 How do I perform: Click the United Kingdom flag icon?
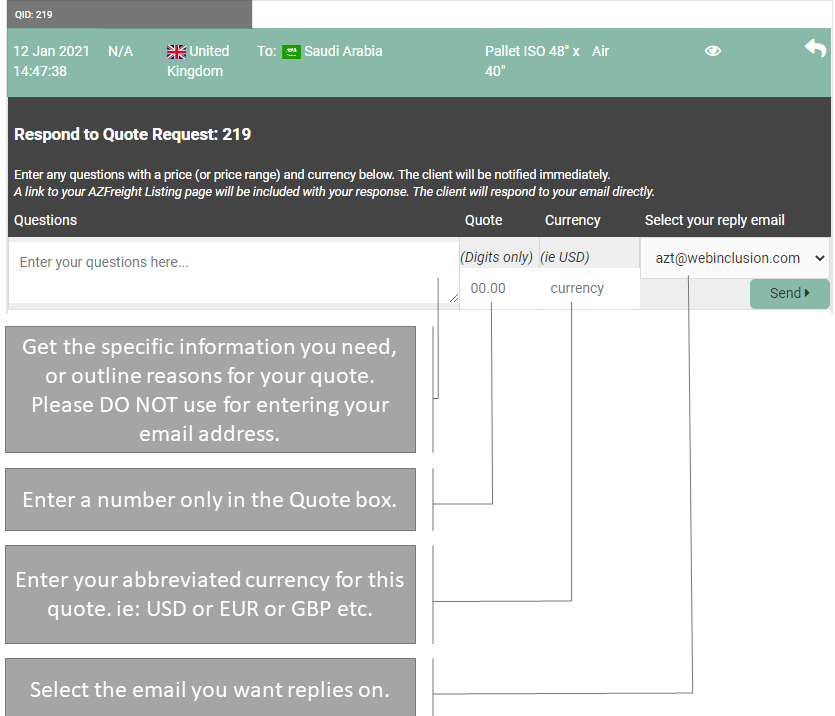coord(176,52)
